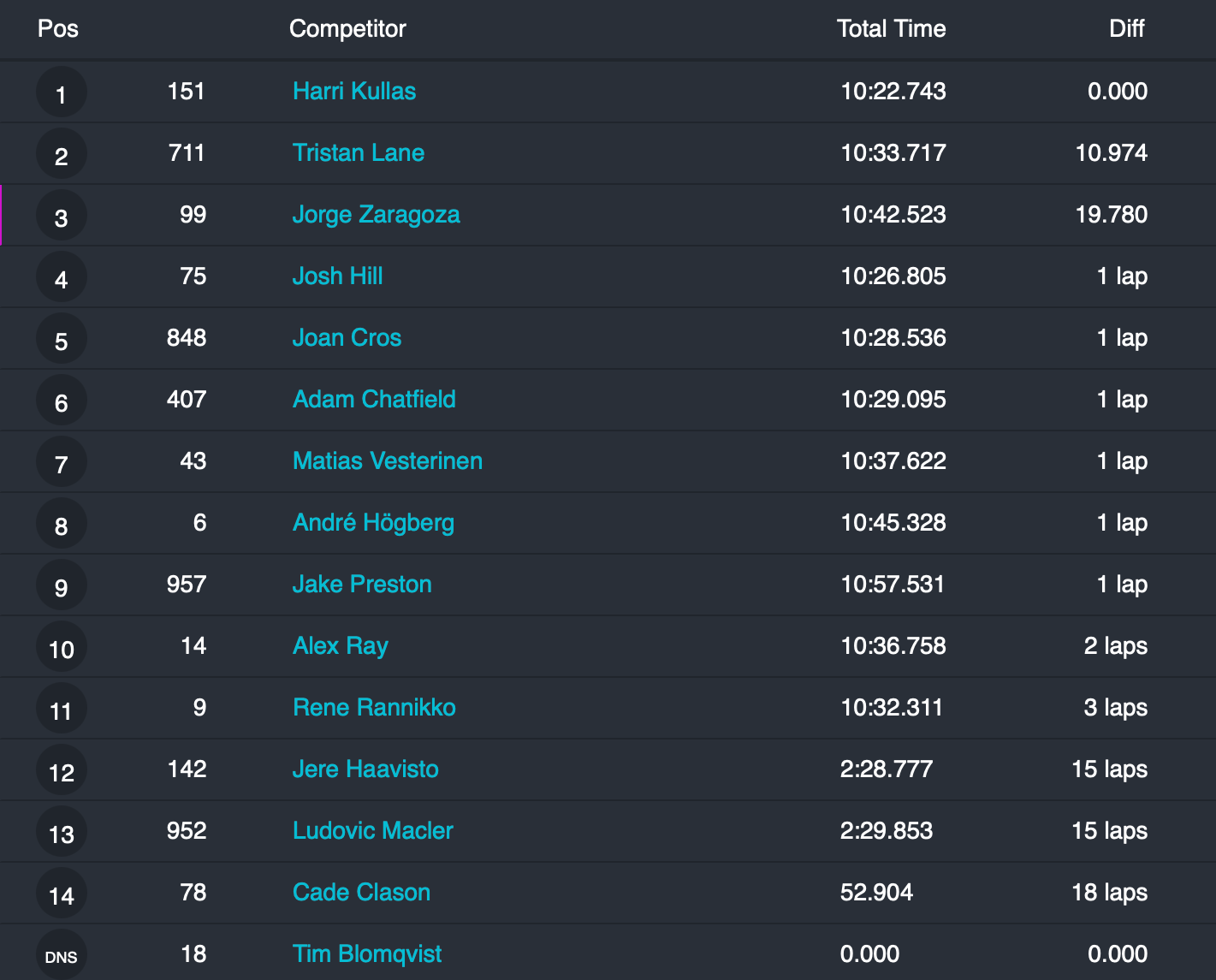Click the DNS status badge
The image size is (1216, 980).
pyautogui.click(x=61, y=955)
